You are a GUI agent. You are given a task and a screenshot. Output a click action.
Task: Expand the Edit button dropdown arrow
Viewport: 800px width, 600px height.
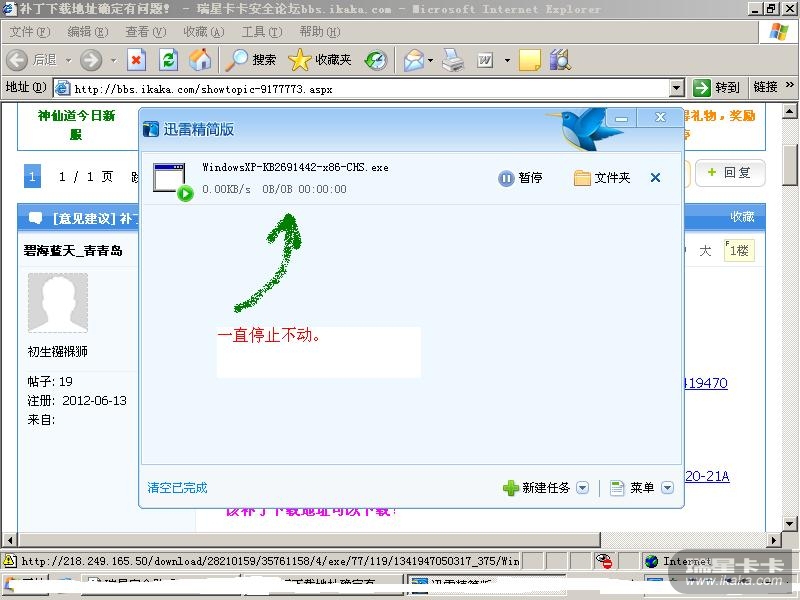pyautogui.click(x=507, y=61)
